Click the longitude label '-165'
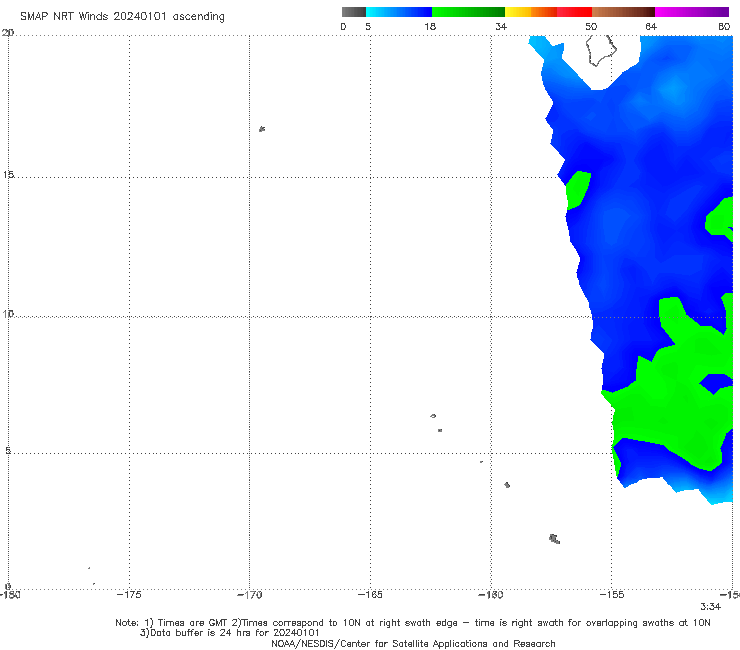This screenshot has width=740, height=650. coord(370,595)
